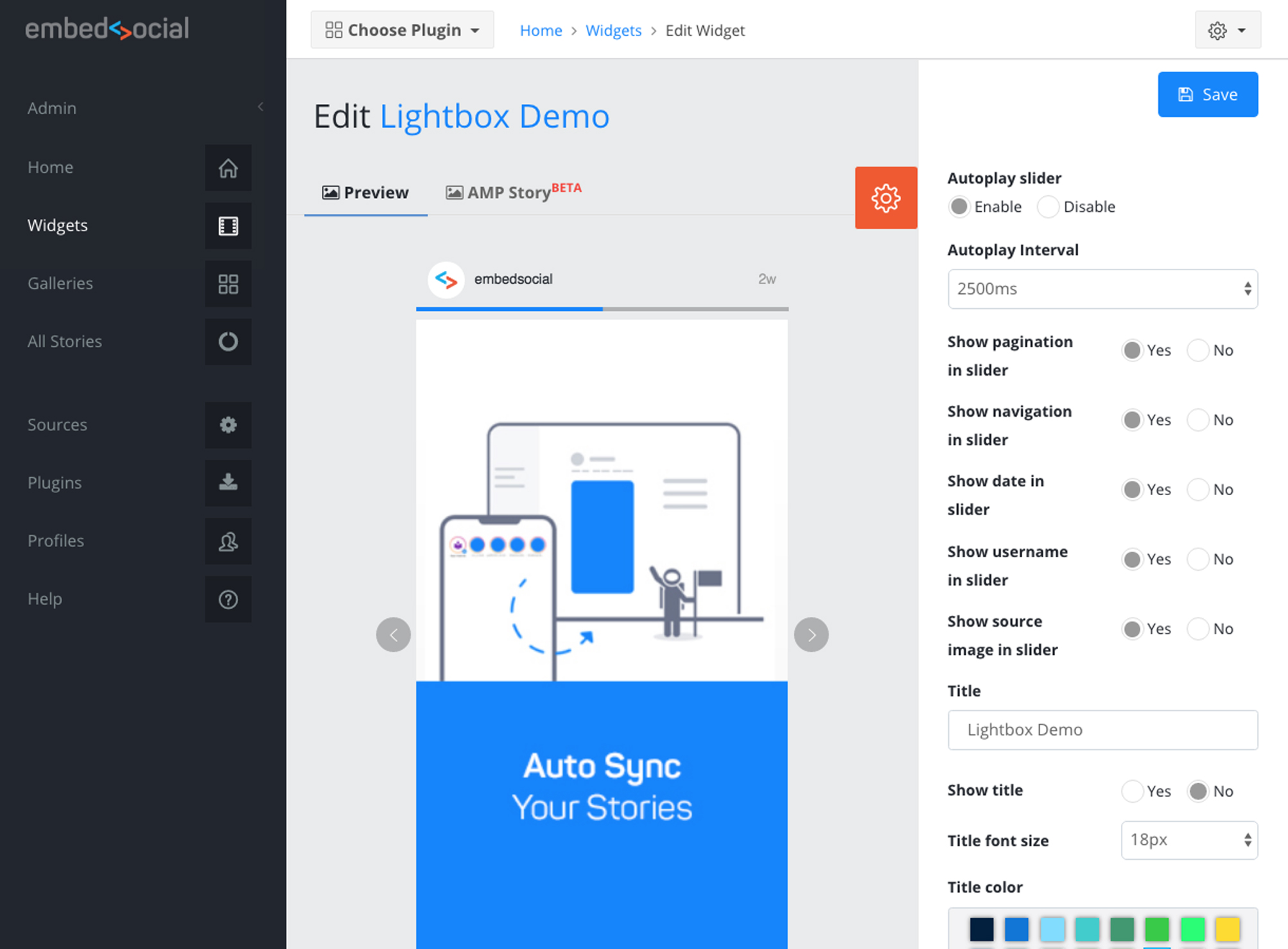
Task: Click the Title text input field
Action: [1102, 730]
